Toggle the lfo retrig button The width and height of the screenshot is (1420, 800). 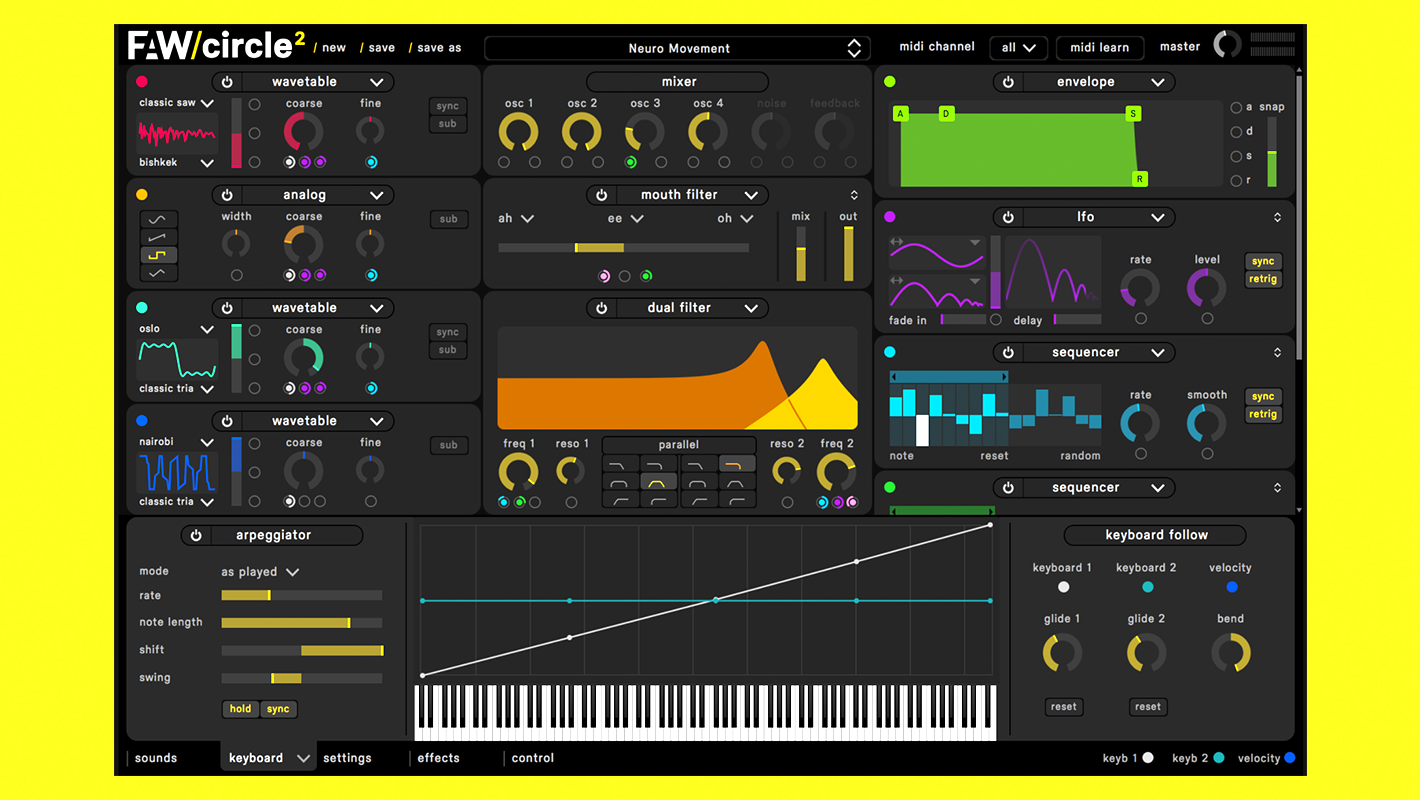click(x=1263, y=279)
